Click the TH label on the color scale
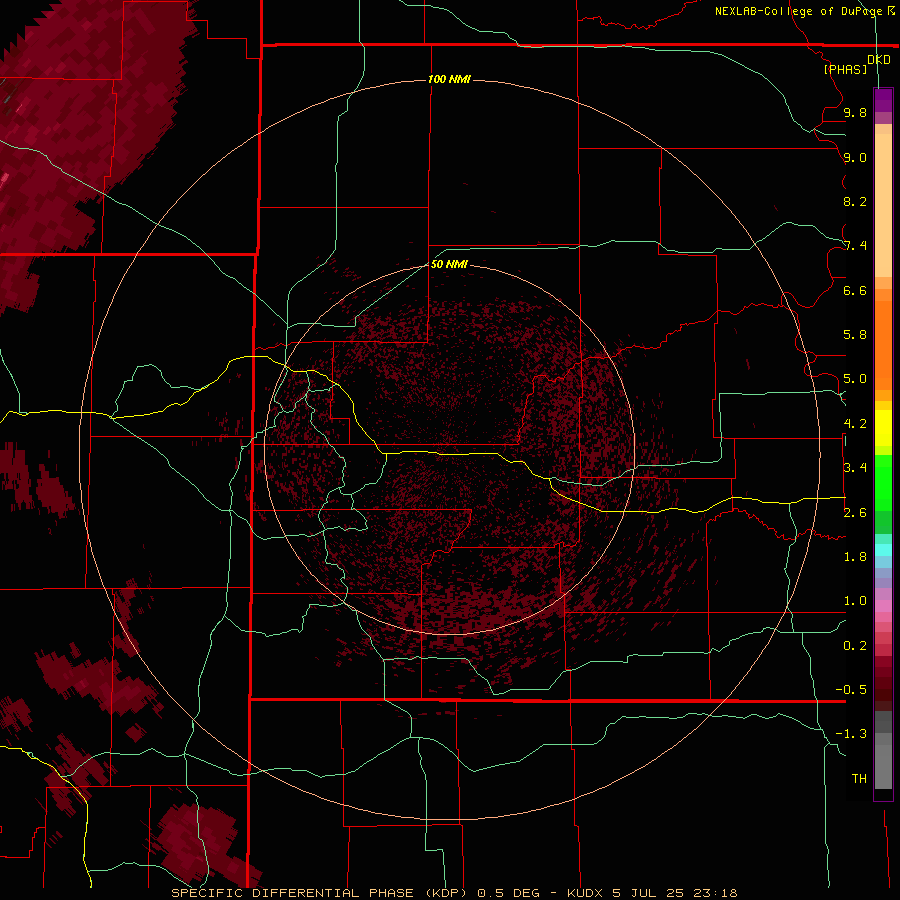 click(859, 779)
